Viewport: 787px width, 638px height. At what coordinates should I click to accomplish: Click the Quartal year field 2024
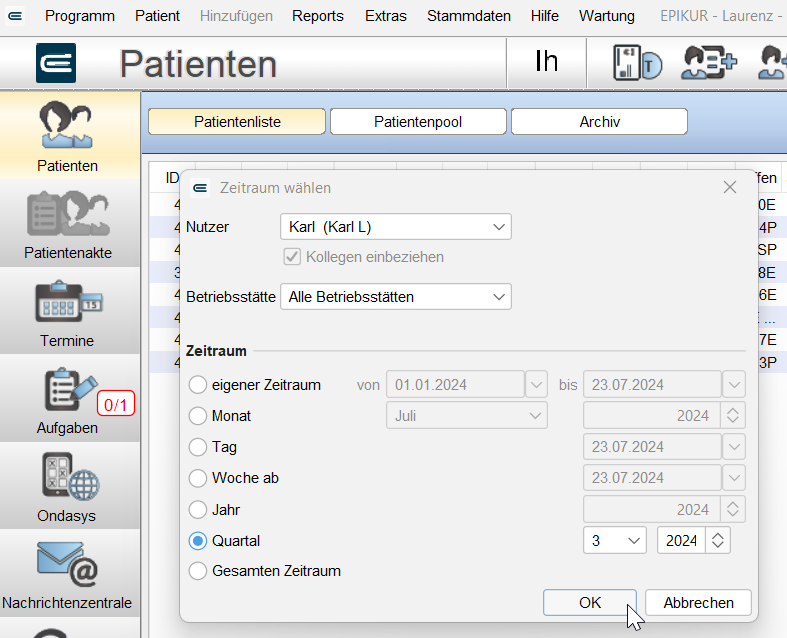click(x=681, y=541)
